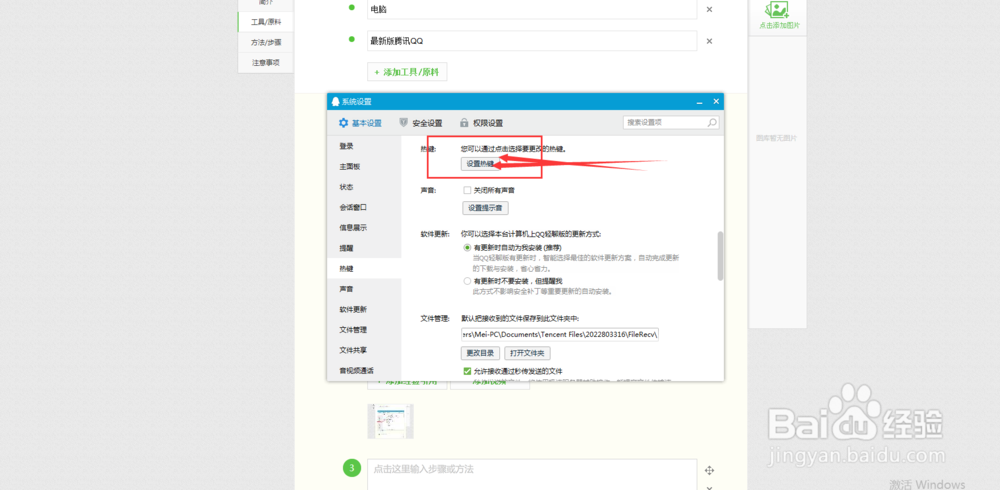Click the 添加工具/原料 button
This screenshot has width=1000, height=490.
pyautogui.click(x=407, y=72)
